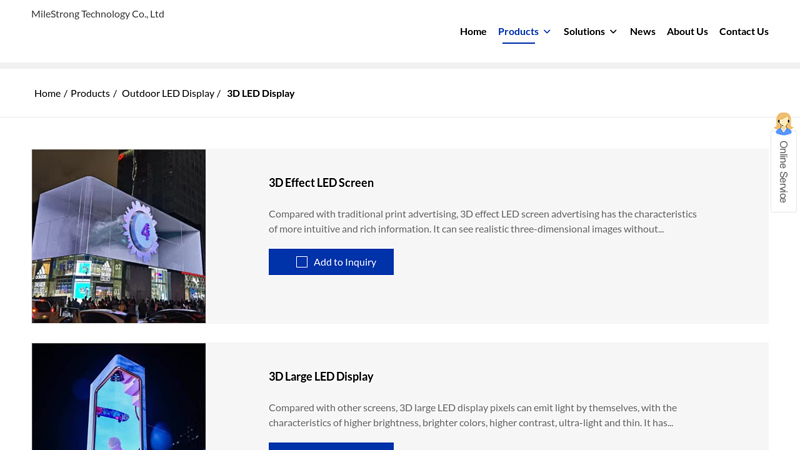
Task: Open the Online Service side tab
Action: pyautogui.click(x=784, y=171)
